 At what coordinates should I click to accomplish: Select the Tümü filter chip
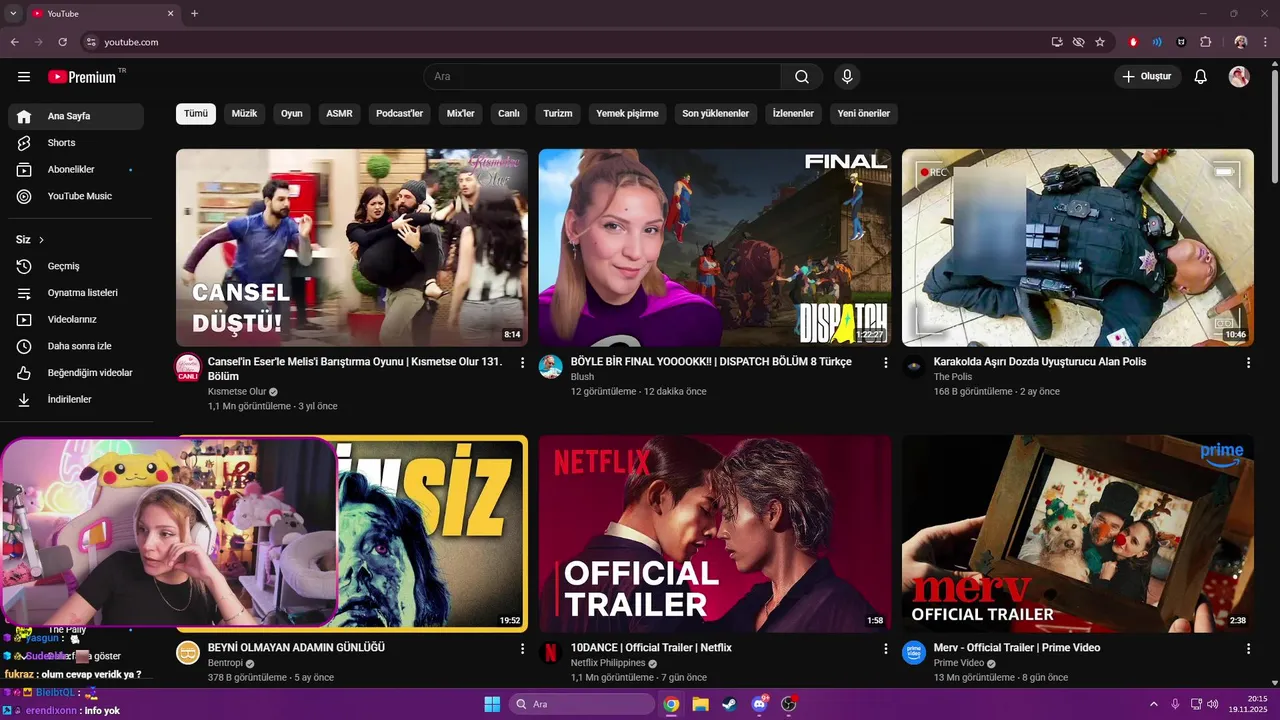pos(196,114)
